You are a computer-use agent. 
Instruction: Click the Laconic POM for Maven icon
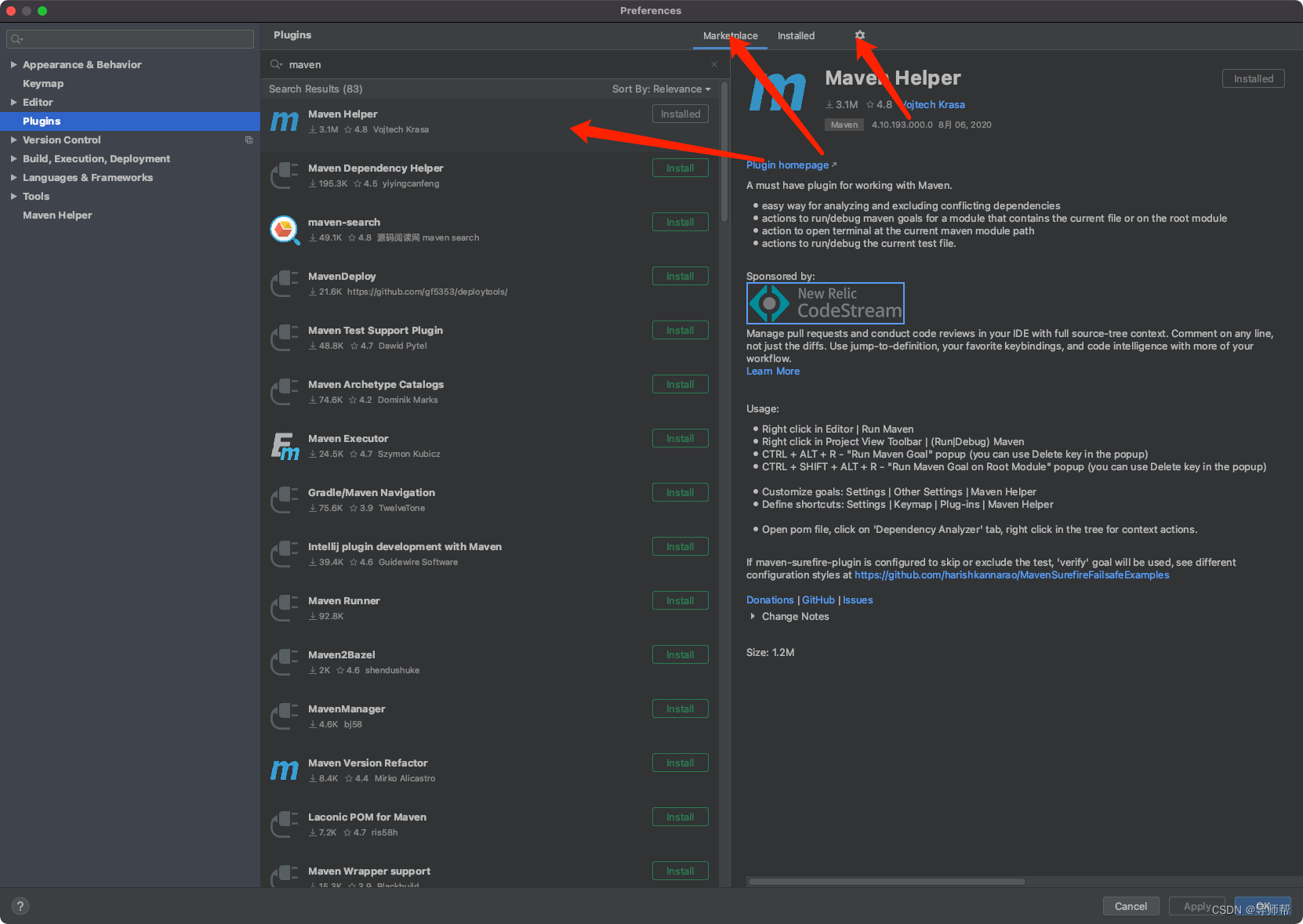point(284,824)
